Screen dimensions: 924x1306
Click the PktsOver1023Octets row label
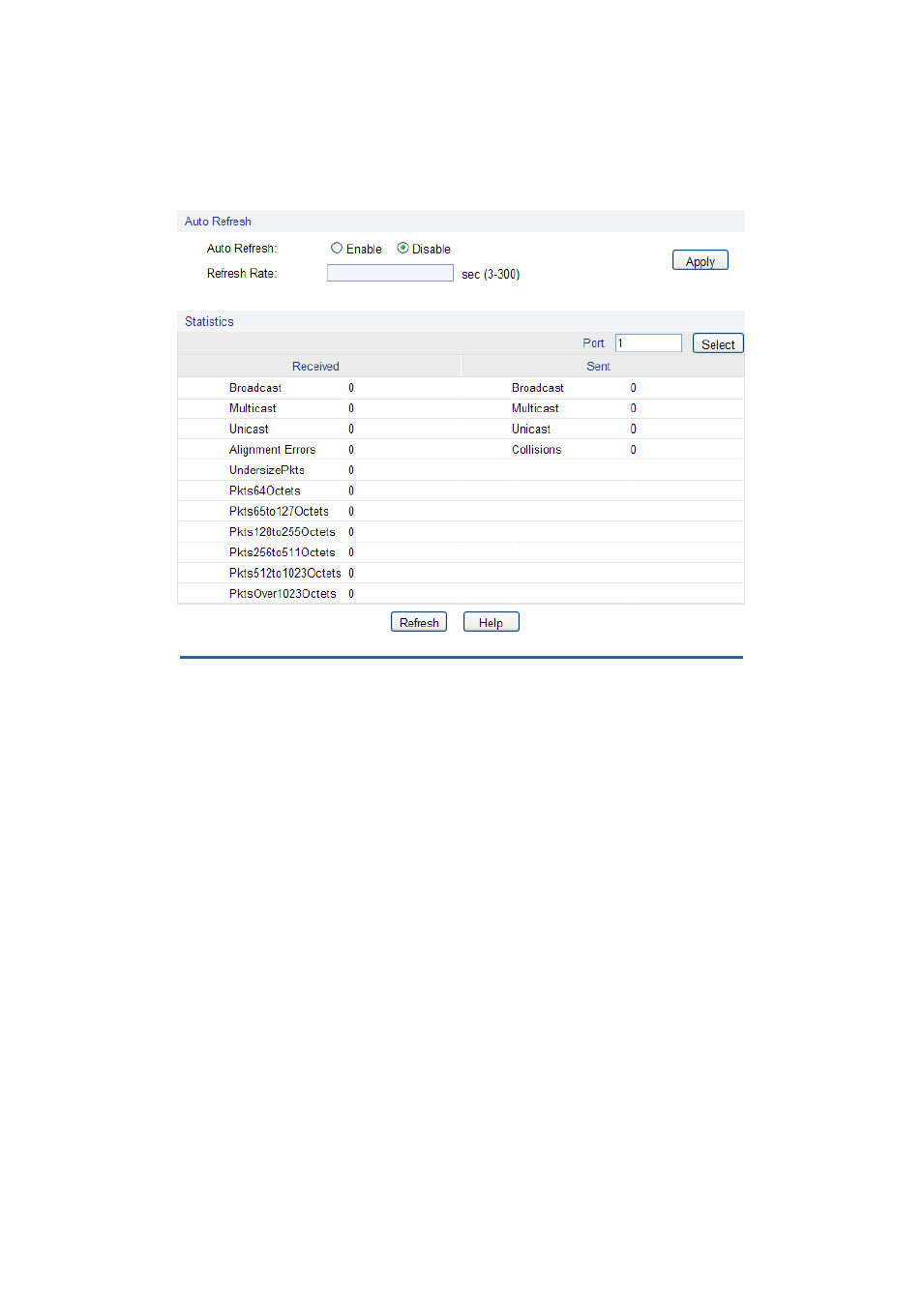(283, 594)
